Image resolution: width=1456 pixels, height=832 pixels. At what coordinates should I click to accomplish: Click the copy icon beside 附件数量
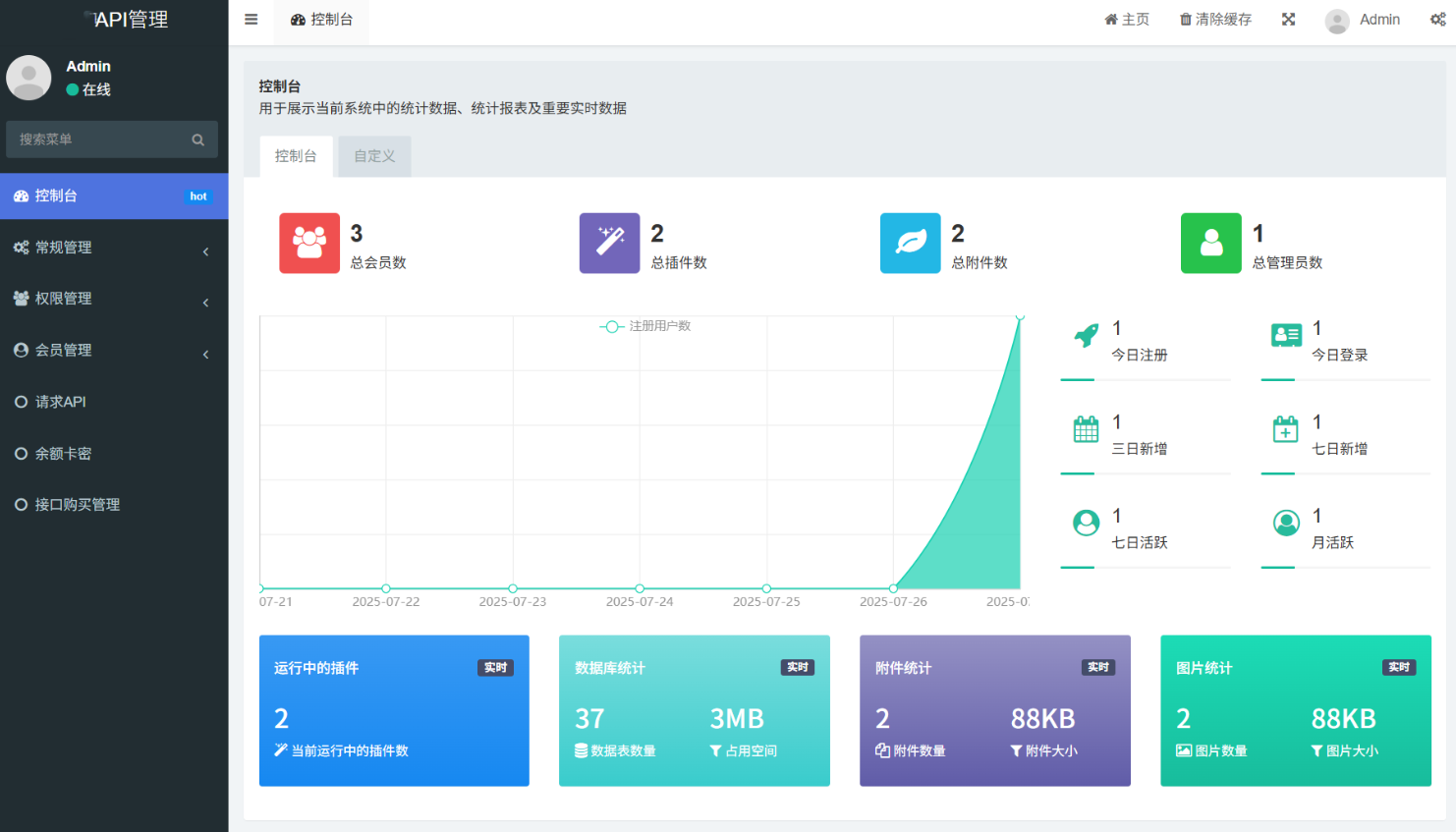click(882, 750)
